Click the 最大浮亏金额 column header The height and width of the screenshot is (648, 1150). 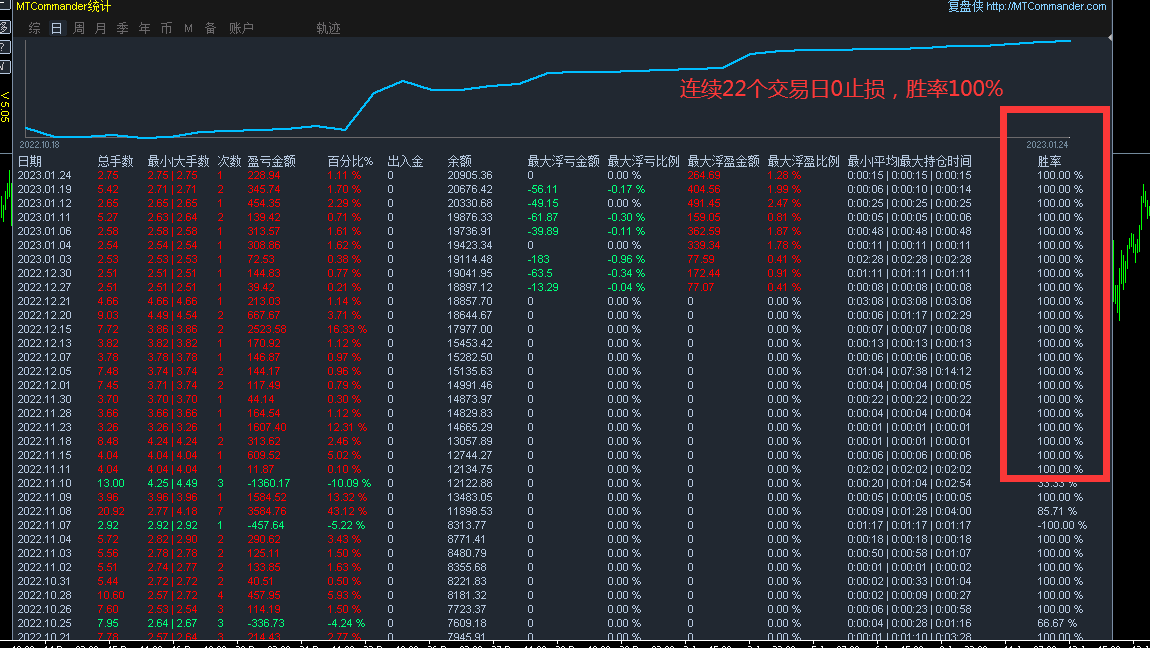[563, 161]
